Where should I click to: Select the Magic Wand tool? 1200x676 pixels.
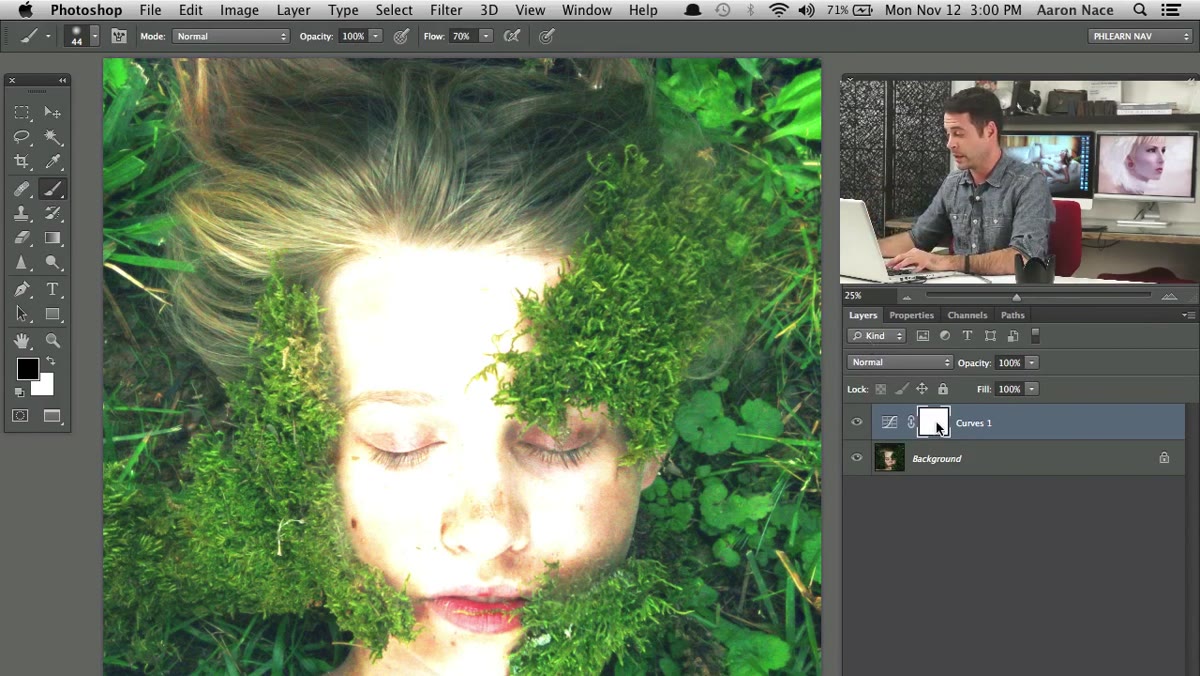click(53, 137)
